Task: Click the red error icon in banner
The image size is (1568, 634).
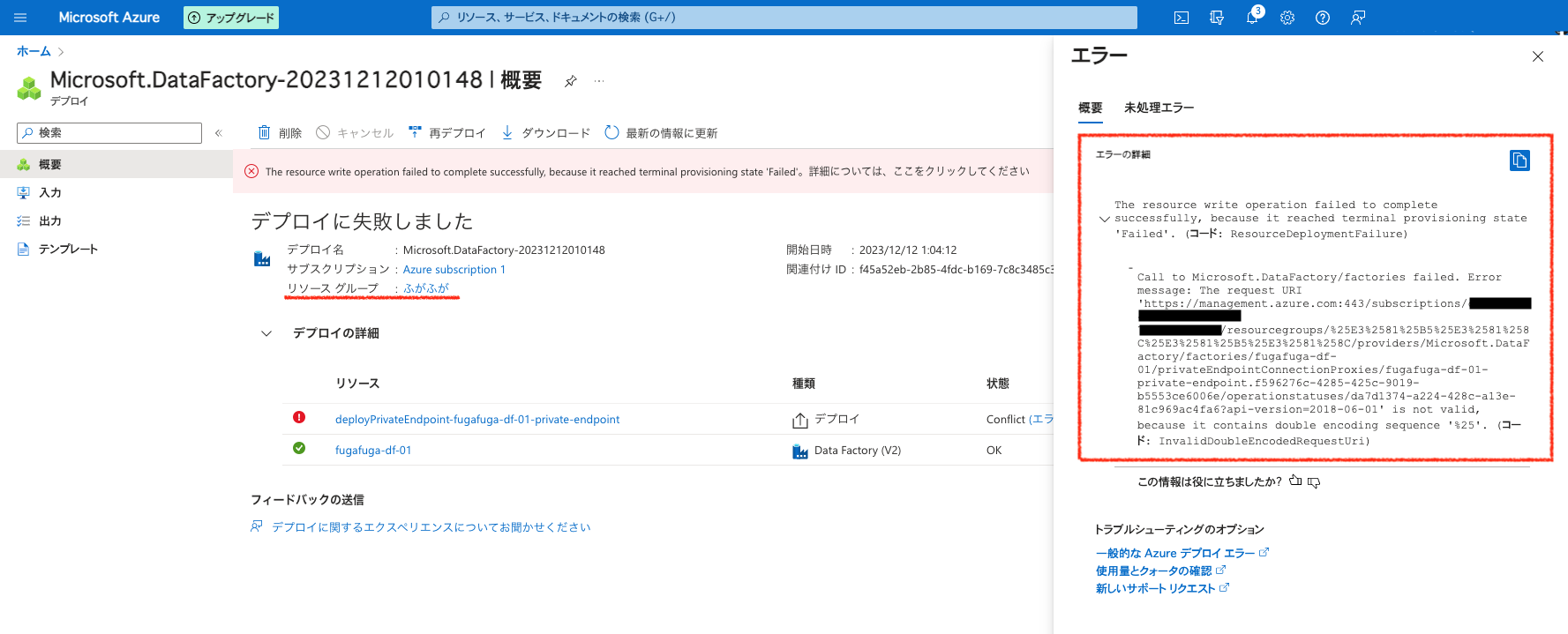Action: point(251,171)
